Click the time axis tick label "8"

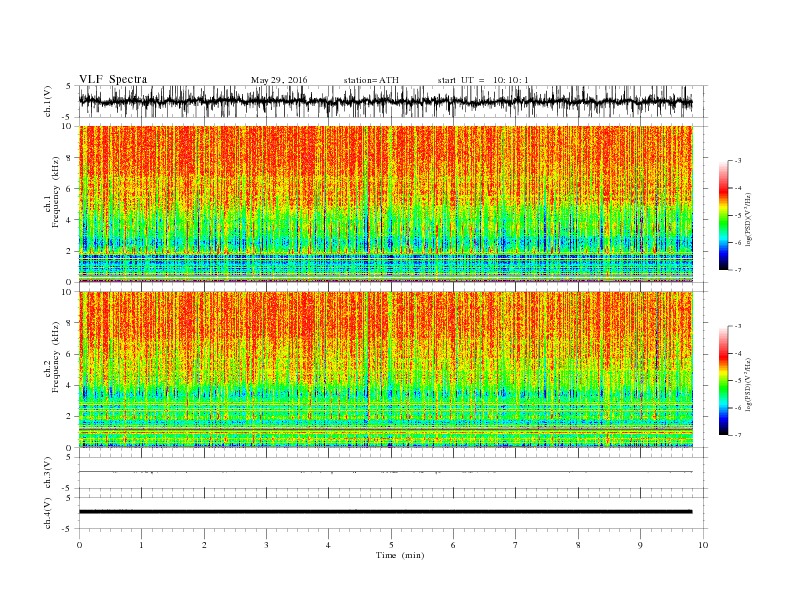[578, 545]
